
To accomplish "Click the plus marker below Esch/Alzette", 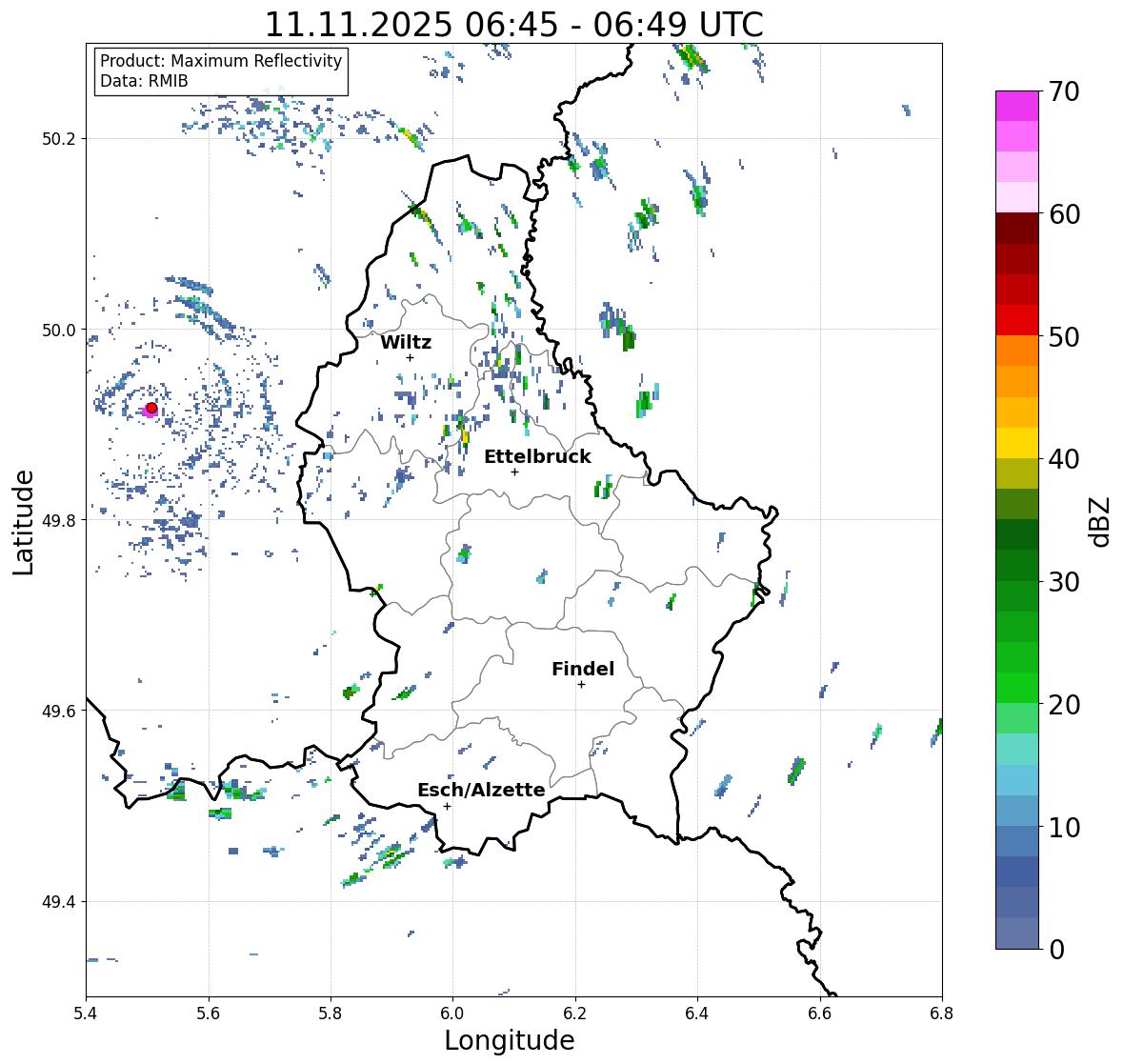I will point(447,806).
